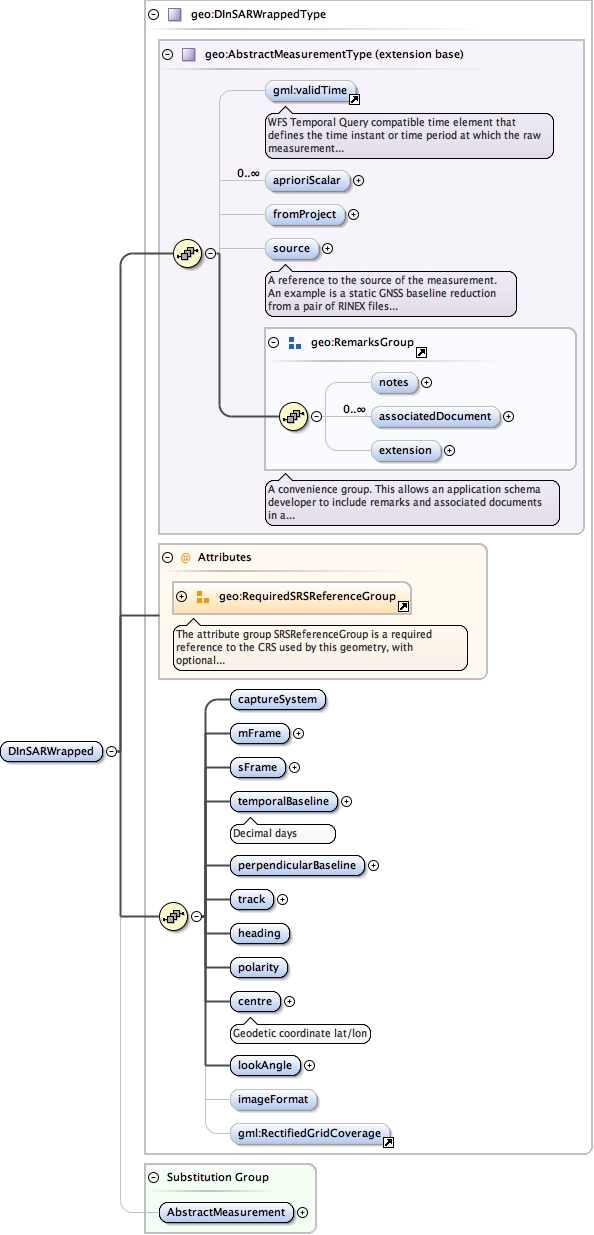Click the geo:DInSARWrappedType type icon

coord(173,15)
